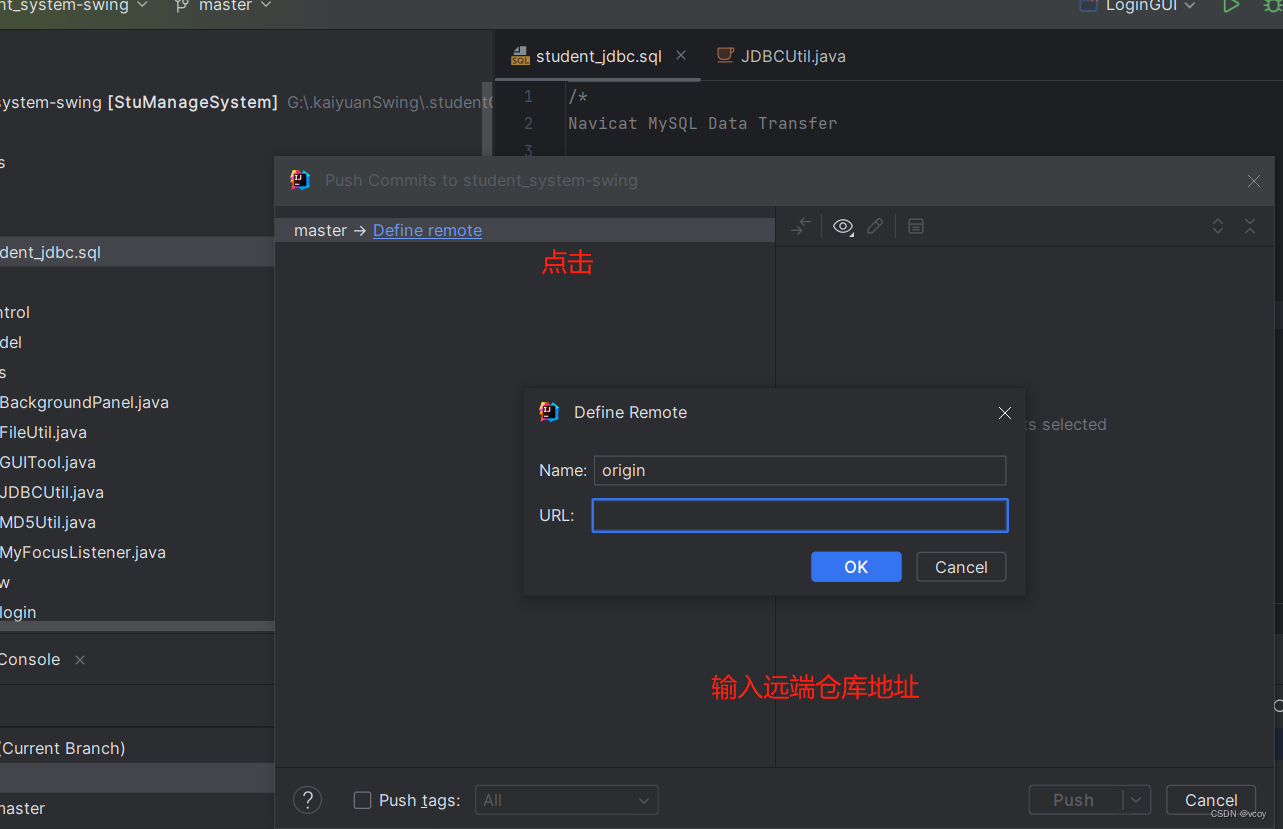Image resolution: width=1283 pixels, height=829 pixels.
Task: Select highlighted student_jdbc.sql file in project tree
Action: pos(137,252)
